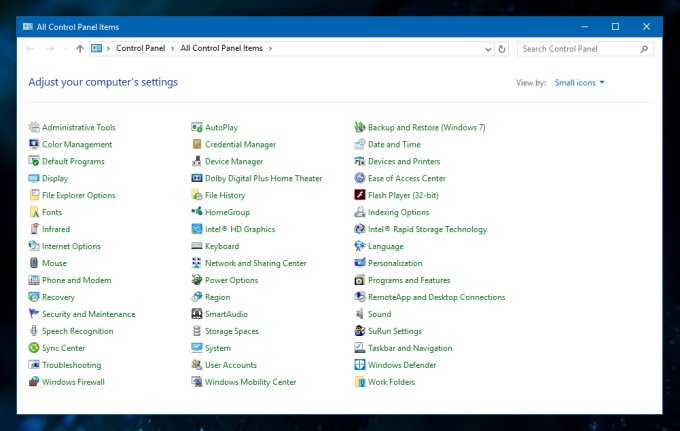Click the 'All Control Panel Items' breadcrumb
Screen dimensions: 680x431
point(222,48)
